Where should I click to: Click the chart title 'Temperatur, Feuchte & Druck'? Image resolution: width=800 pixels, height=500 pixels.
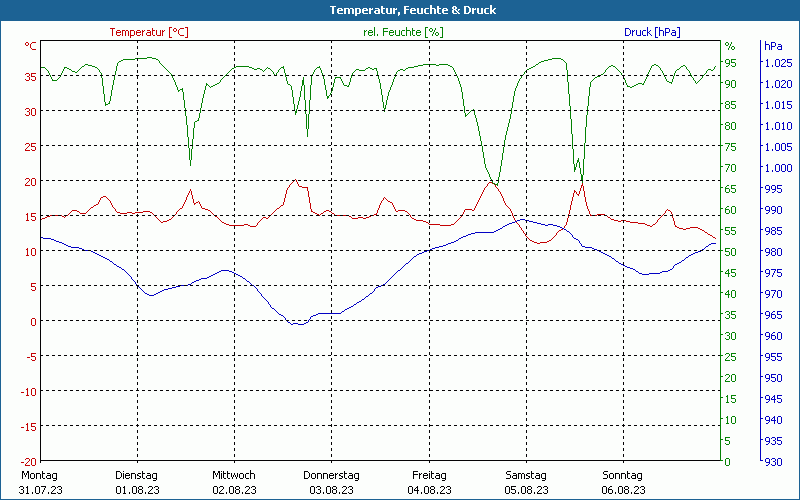pyautogui.click(x=413, y=10)
